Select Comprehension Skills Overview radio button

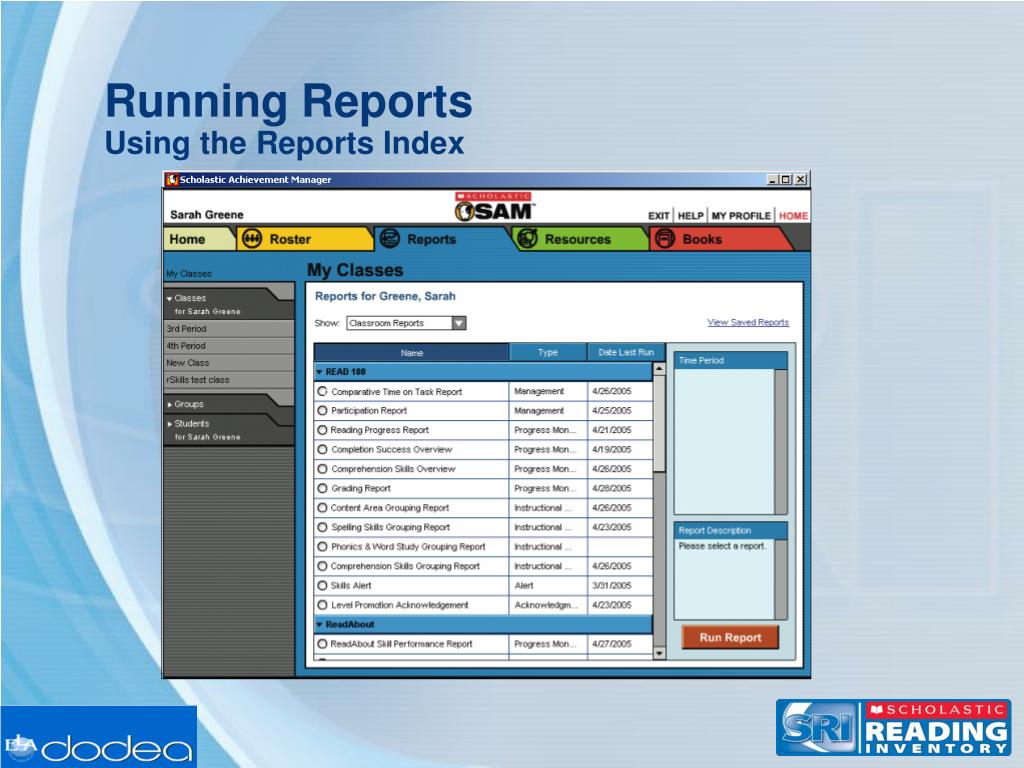click(x=322, y=469)
